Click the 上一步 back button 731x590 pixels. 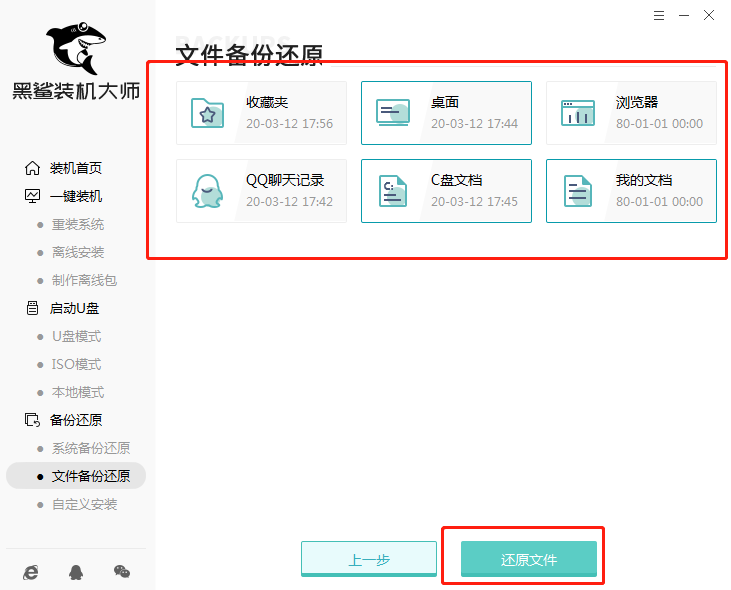point(369,560)
